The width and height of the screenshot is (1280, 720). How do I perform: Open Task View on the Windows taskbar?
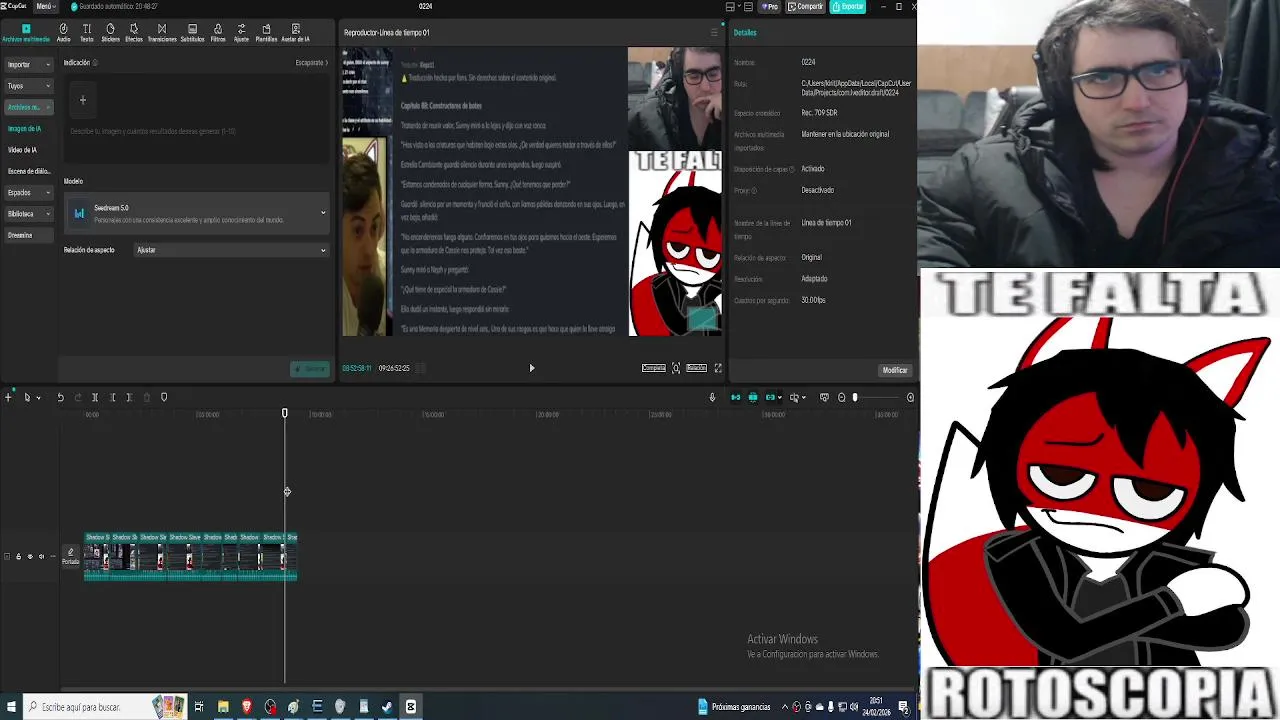199,707
